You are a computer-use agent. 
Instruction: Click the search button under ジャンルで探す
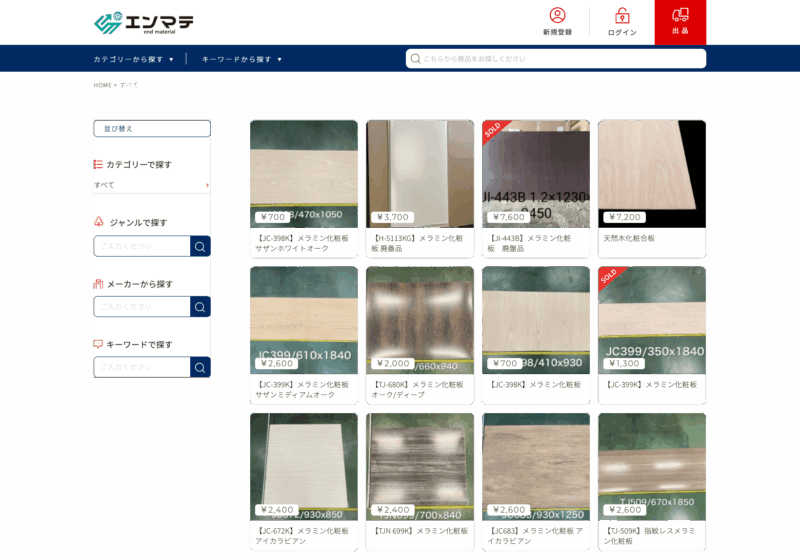pyautogui.click(x=200, y=246)
